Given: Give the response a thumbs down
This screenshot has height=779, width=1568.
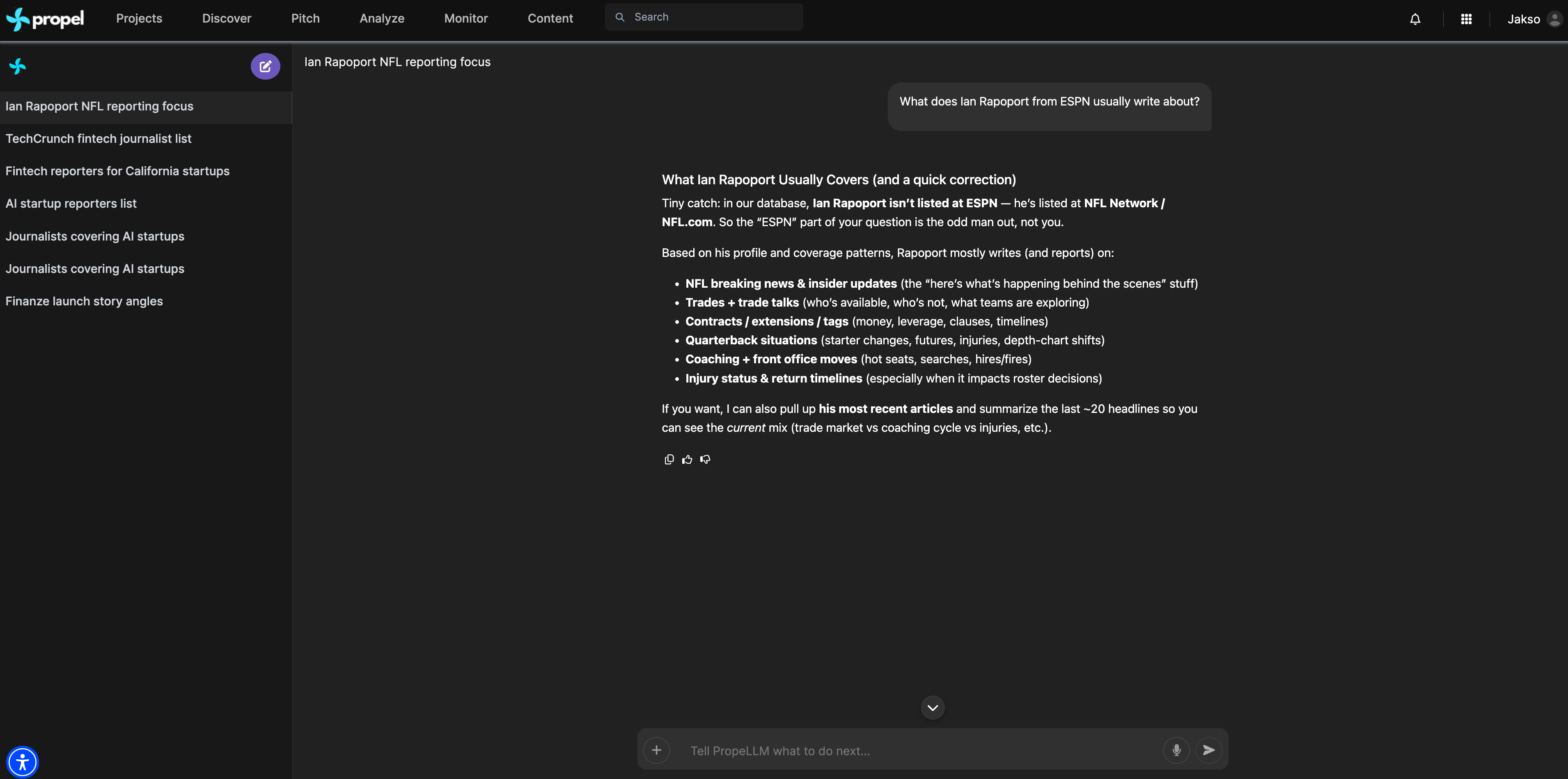Looking at the screenshot, I should 705,460.
